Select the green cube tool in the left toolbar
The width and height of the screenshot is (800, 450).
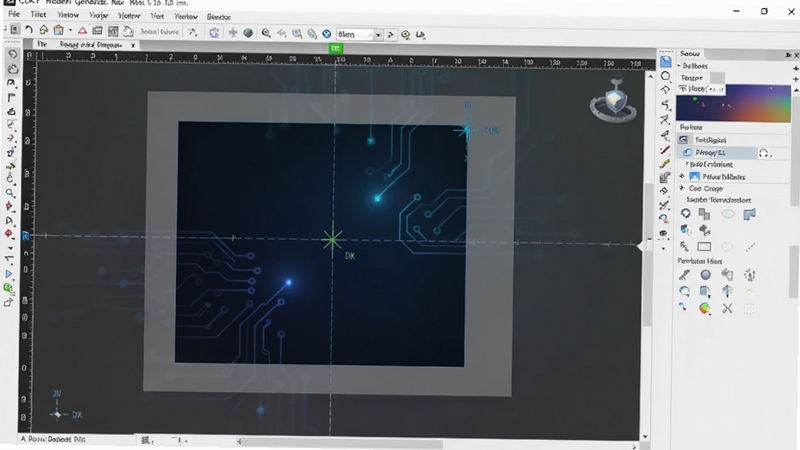(x=8, y=288)
